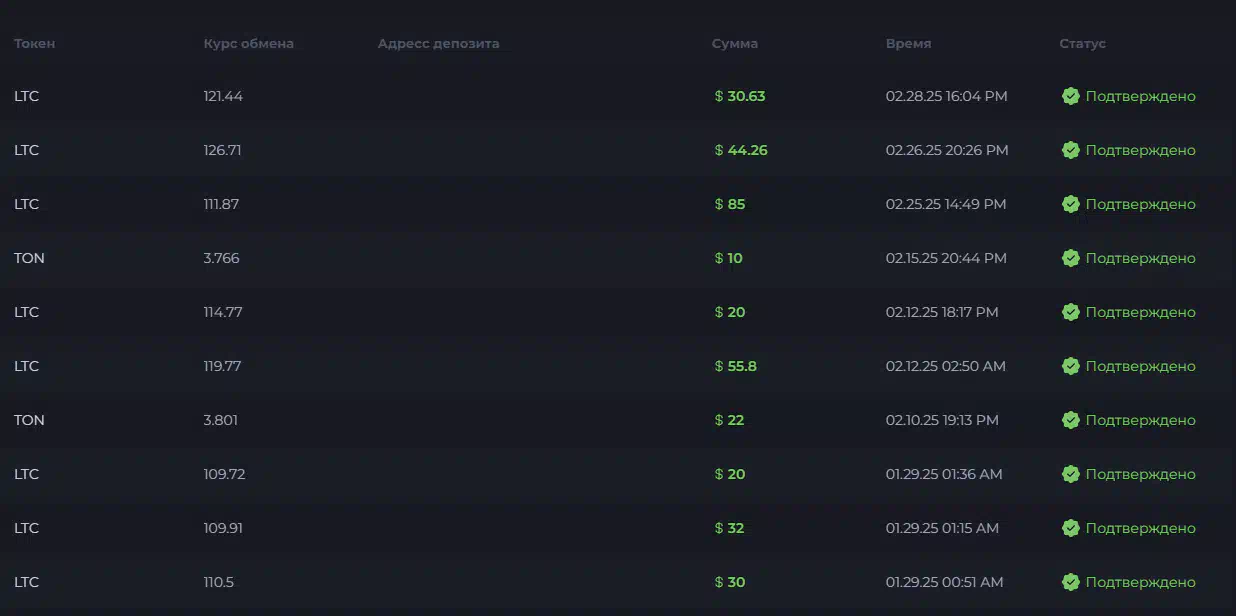Click timestamp 02.25.25 14:49 PM

(x=946, y=204)
